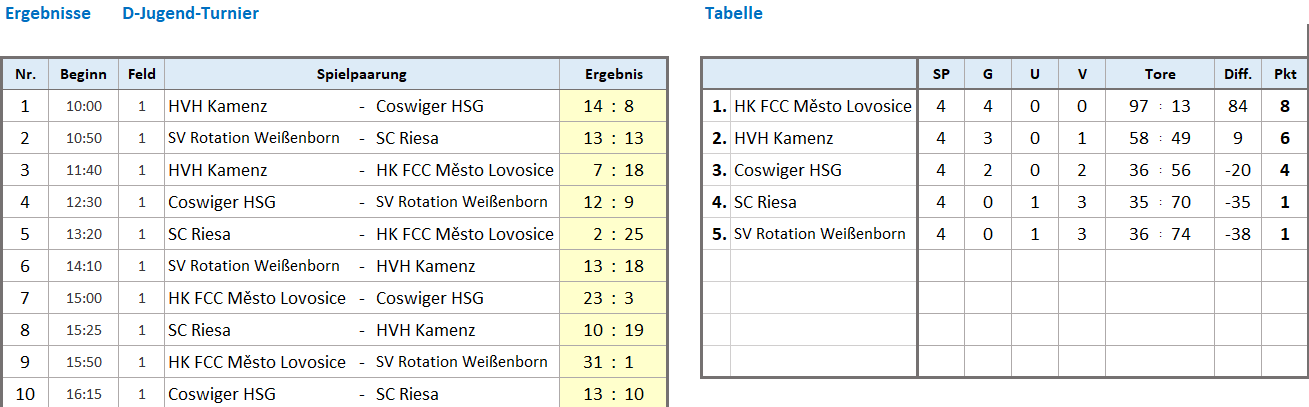Screen dimensions: 1309x407
Task: Select the Tabelle heading
Action: coord(733,13)
